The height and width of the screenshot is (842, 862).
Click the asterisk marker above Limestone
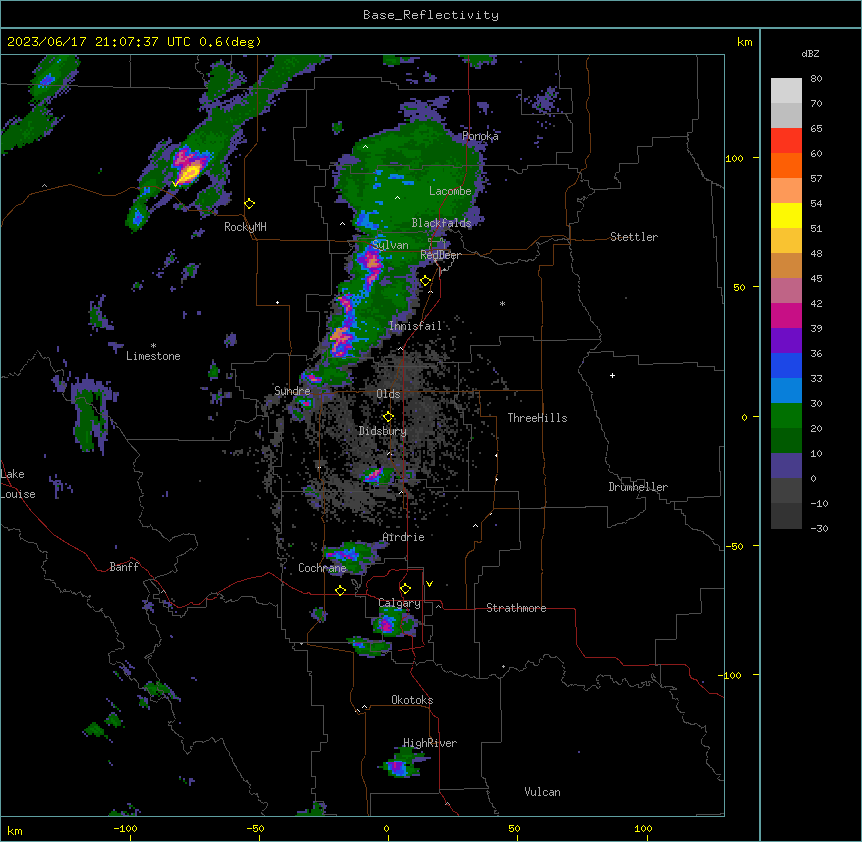[153, 346]
